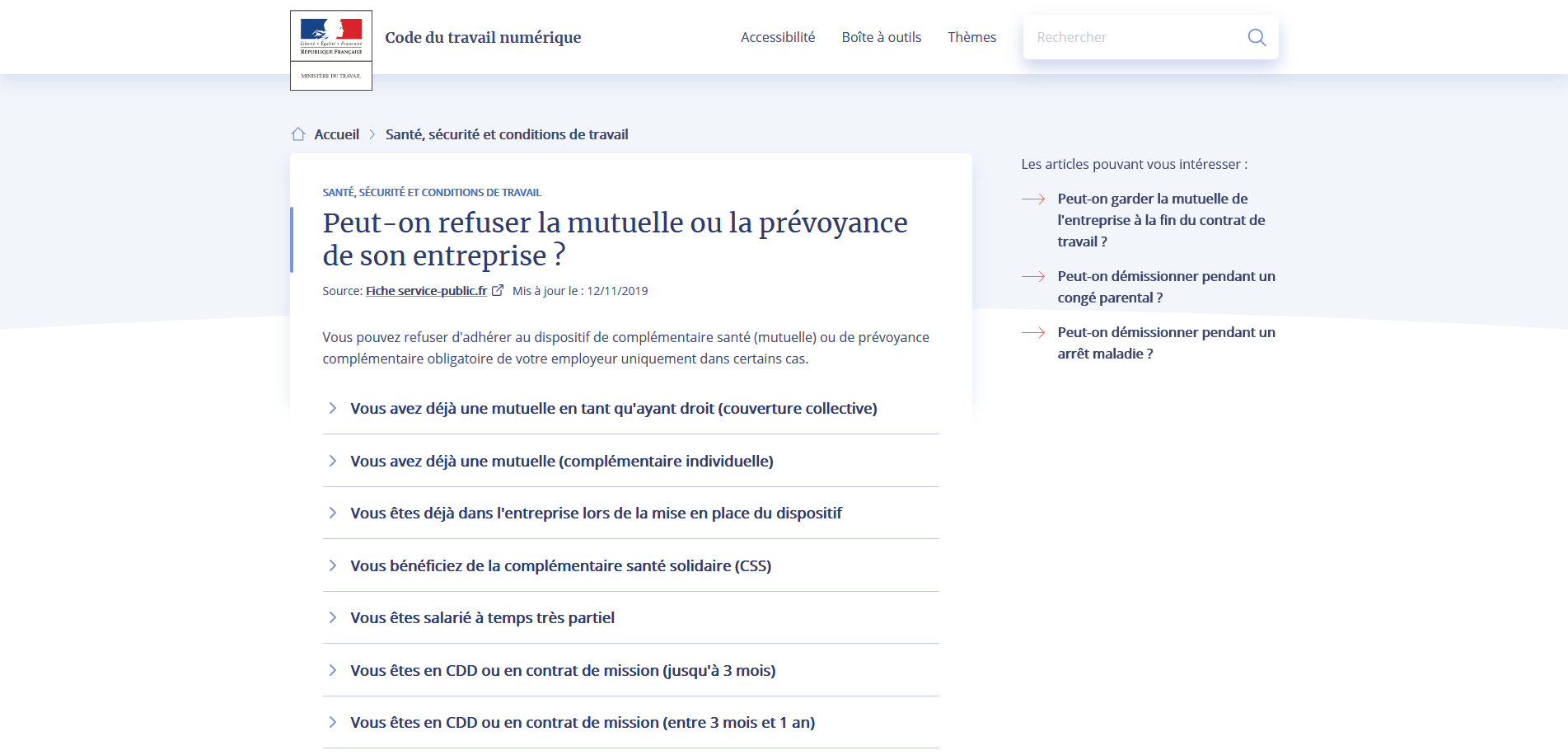Image resolution: width=1568 pixels, height=755 pixels.
Task: Open the Boîte à outils menu
Action: coord(882,37)
